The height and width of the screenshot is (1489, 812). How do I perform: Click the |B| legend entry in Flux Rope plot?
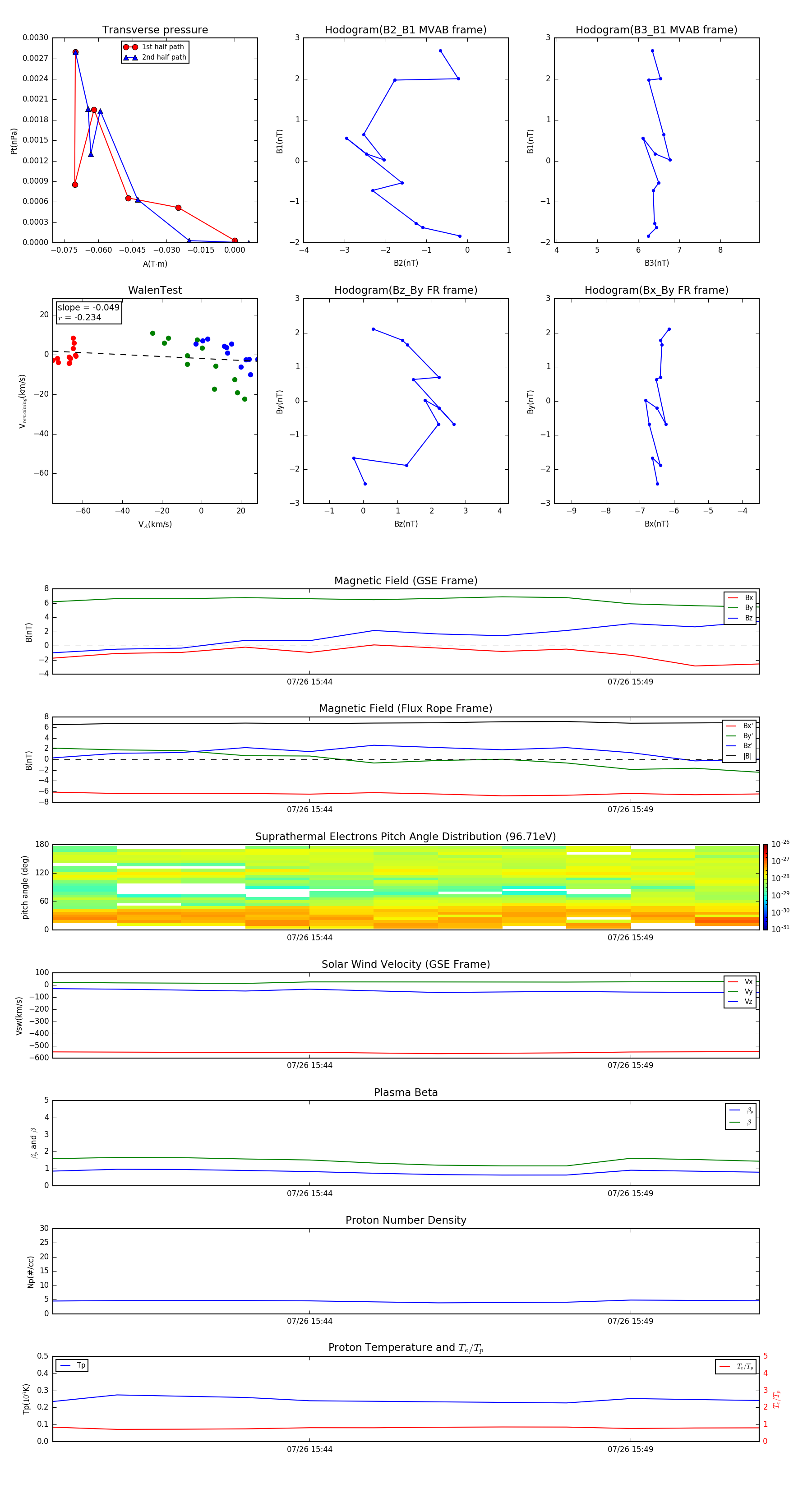click(739, 756)
